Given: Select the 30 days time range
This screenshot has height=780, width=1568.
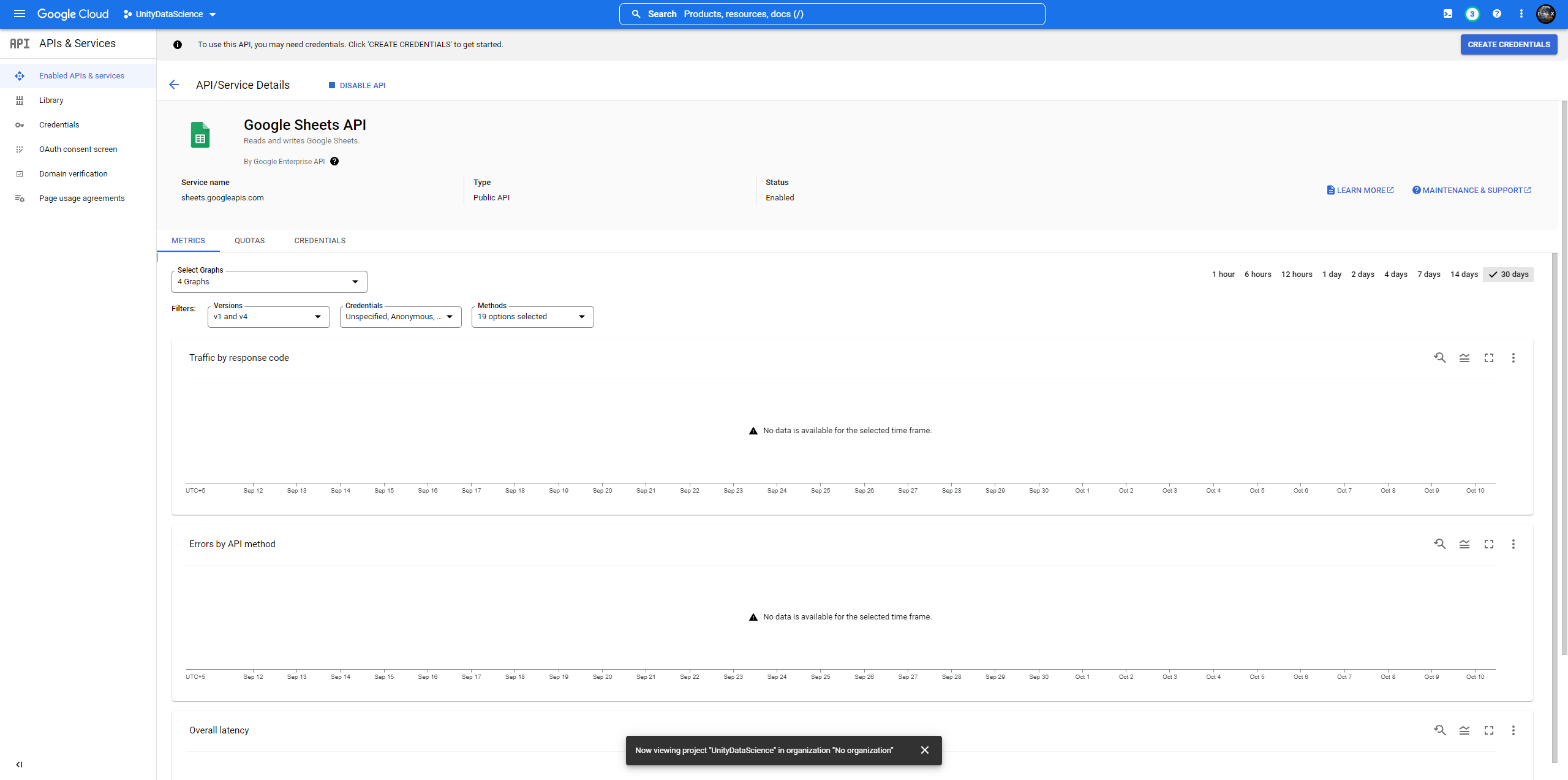Looking at the screenshot, I should [1509, 275].
